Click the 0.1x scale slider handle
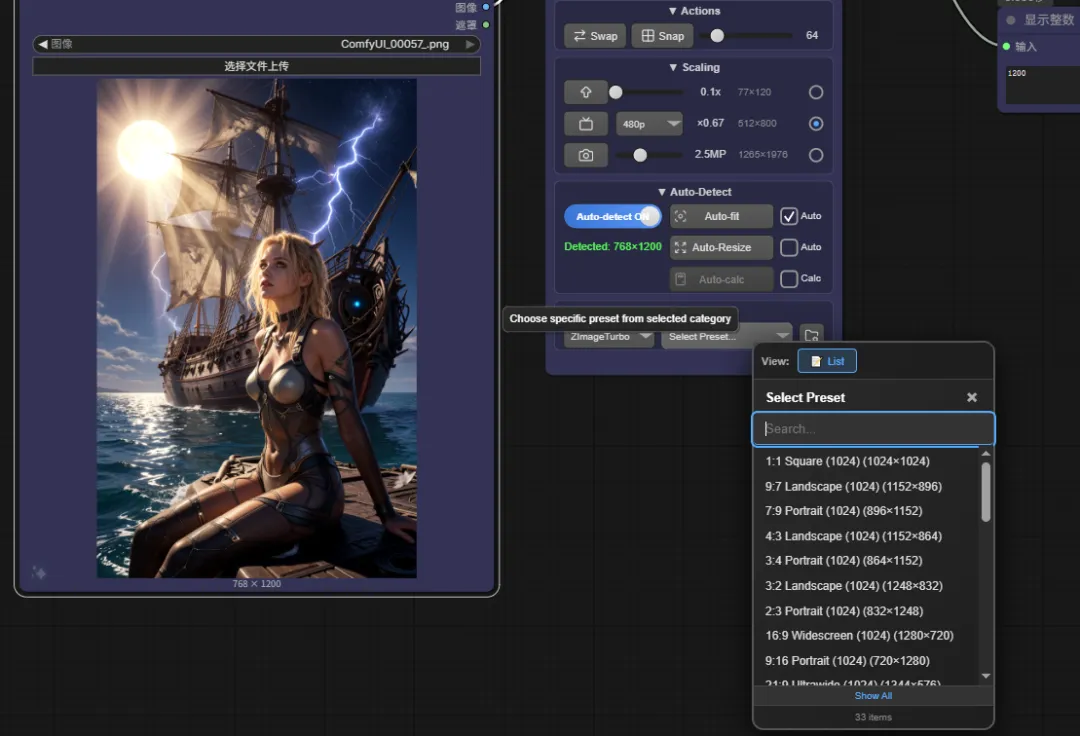 [x=616, y=92]
